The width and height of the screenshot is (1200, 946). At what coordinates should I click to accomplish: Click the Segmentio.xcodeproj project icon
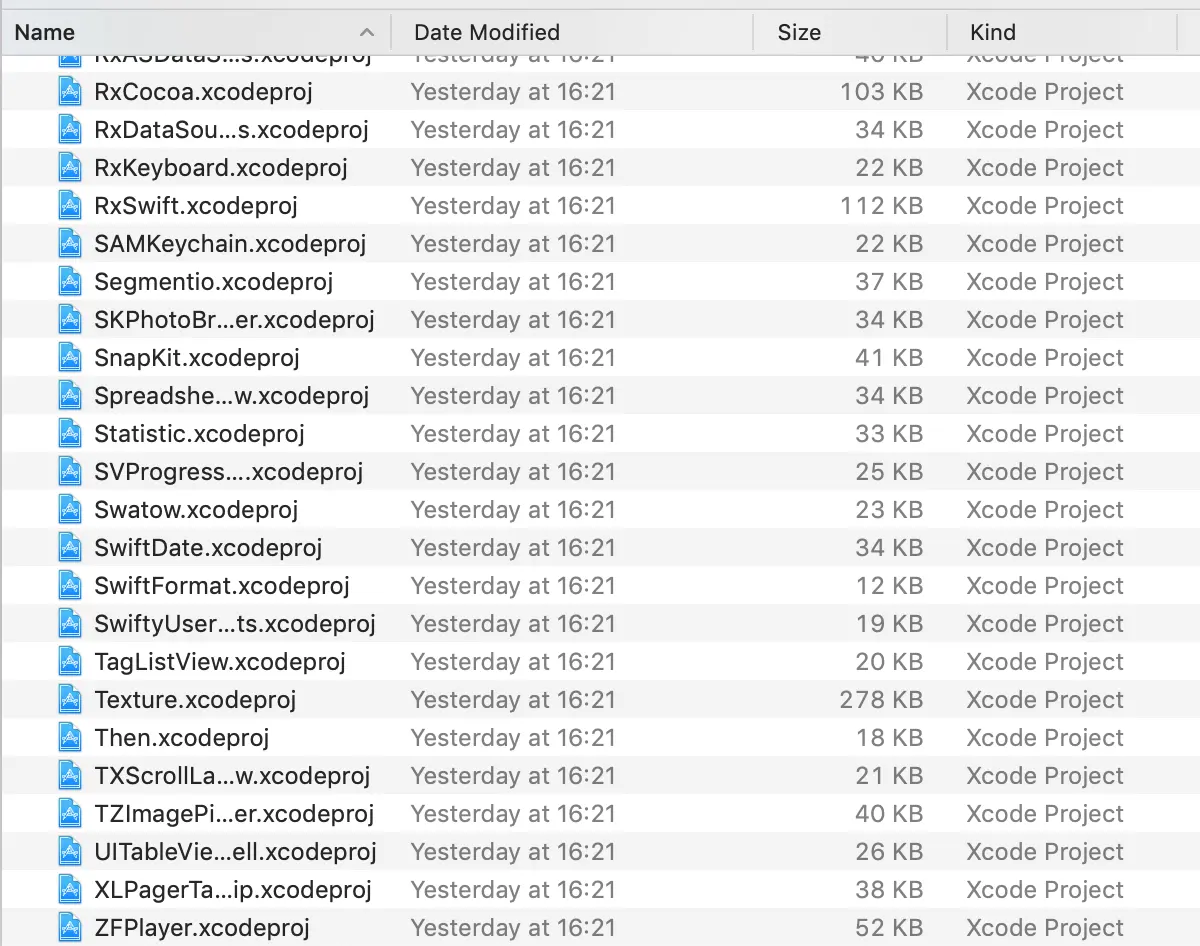70,282
